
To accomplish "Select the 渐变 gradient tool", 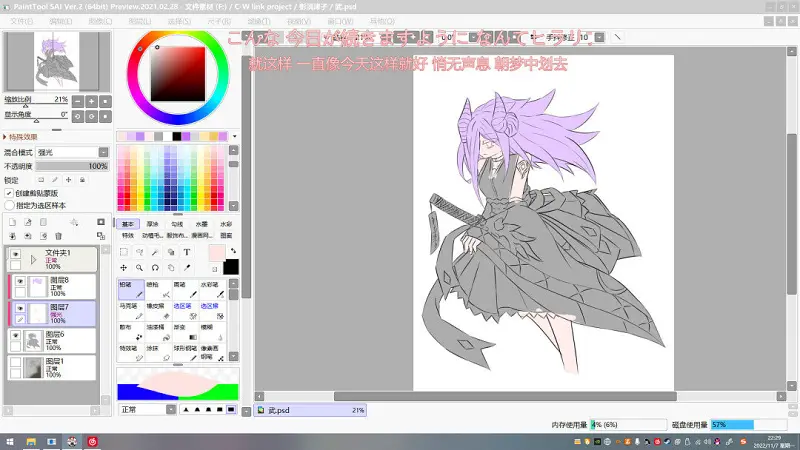I will pos(185,332).
